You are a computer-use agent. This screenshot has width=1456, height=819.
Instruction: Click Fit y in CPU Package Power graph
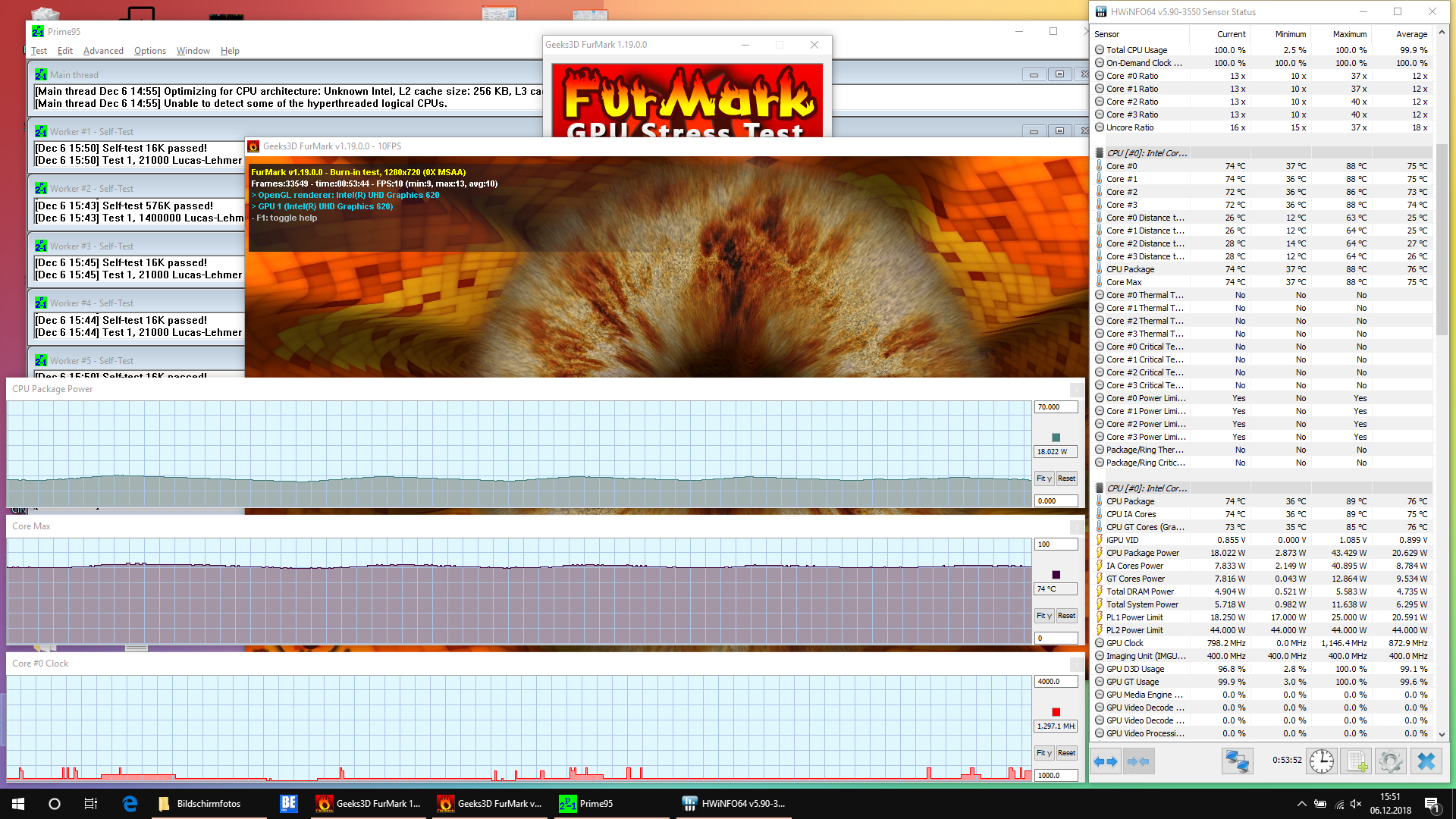pyautogui.click(x=1044, y=479)
